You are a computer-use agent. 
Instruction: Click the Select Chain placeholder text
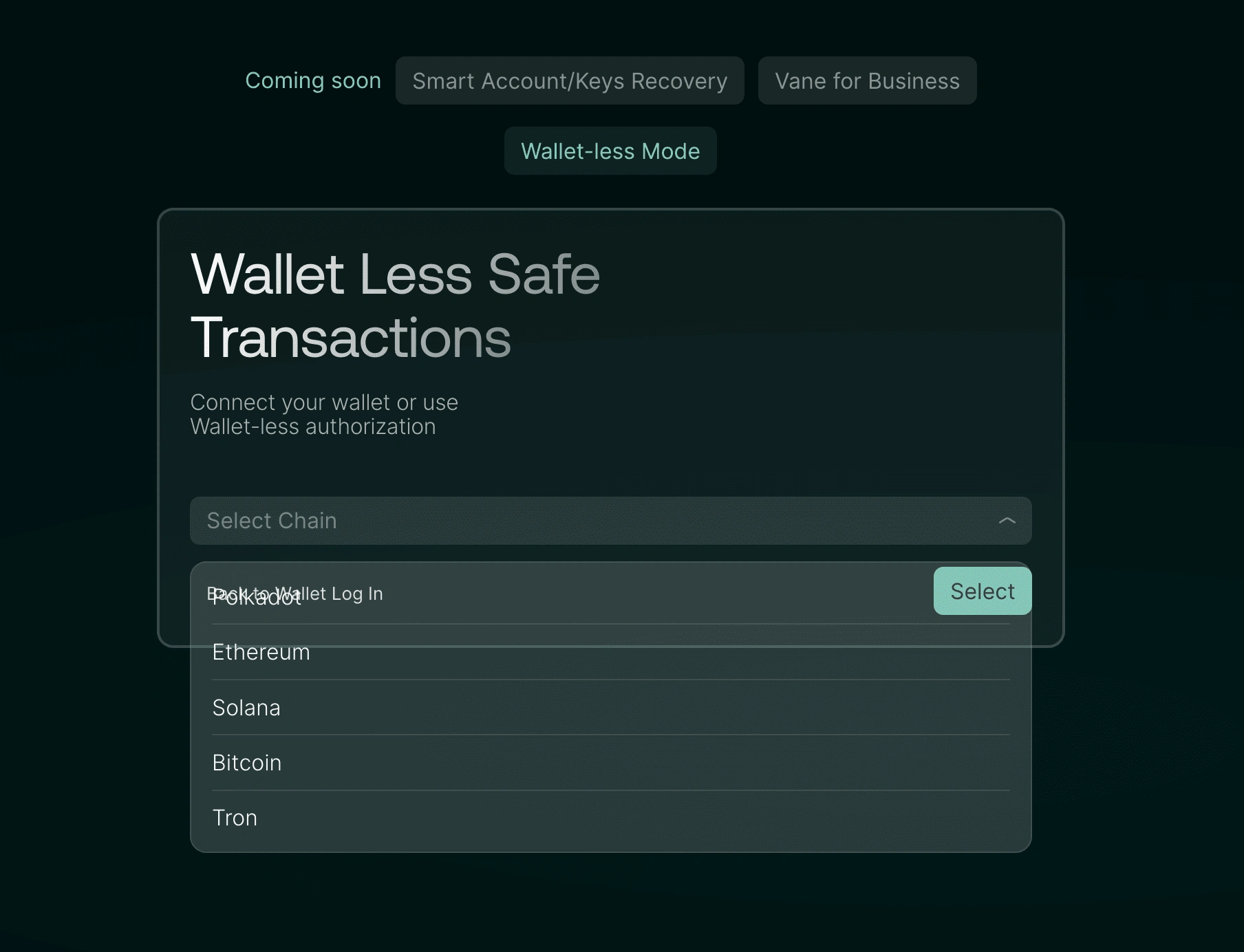pyautogui.click(x=272, y=521)
